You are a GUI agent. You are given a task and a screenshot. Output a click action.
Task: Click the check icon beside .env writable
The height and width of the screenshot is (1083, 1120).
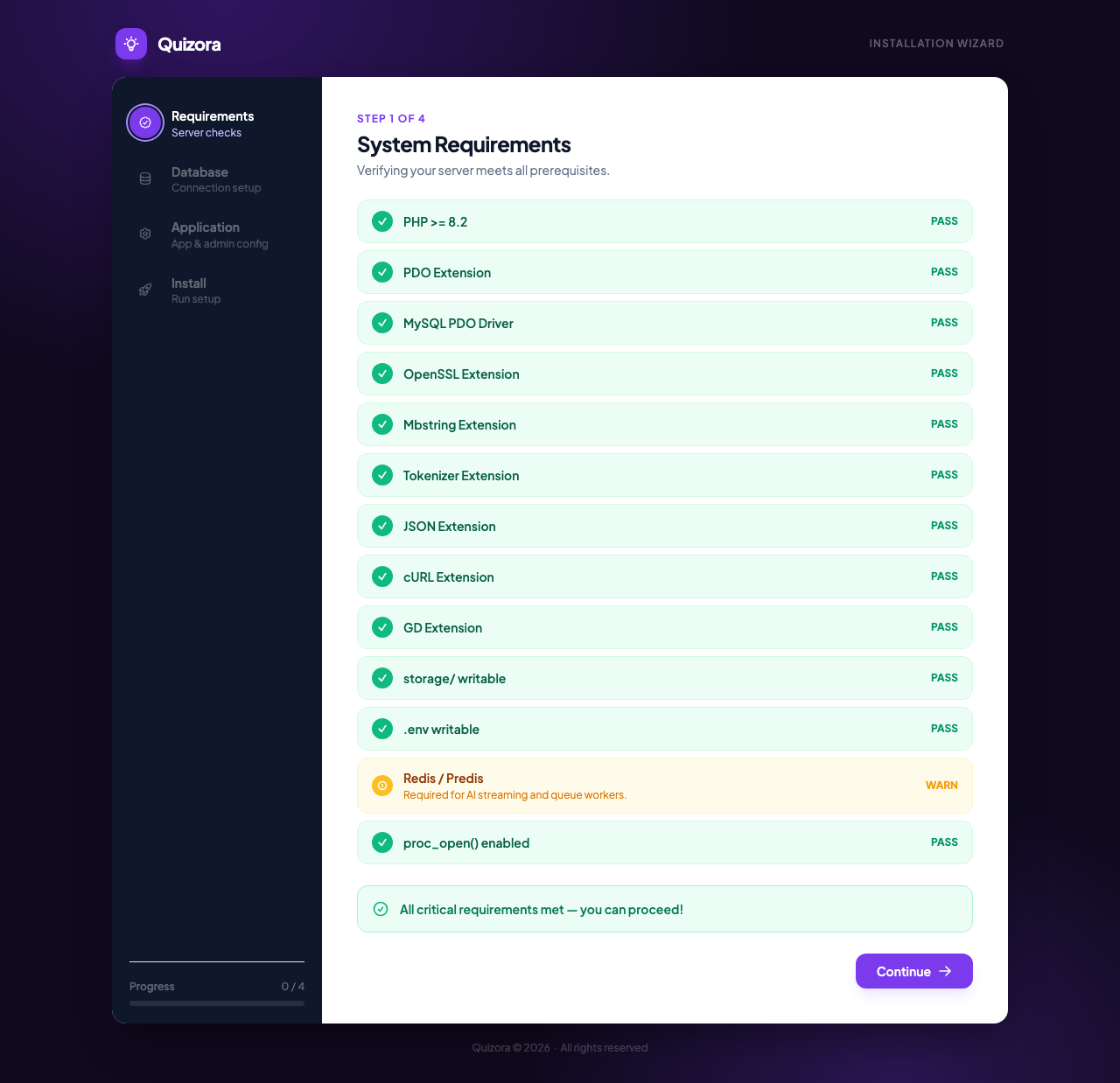point(382,729)
